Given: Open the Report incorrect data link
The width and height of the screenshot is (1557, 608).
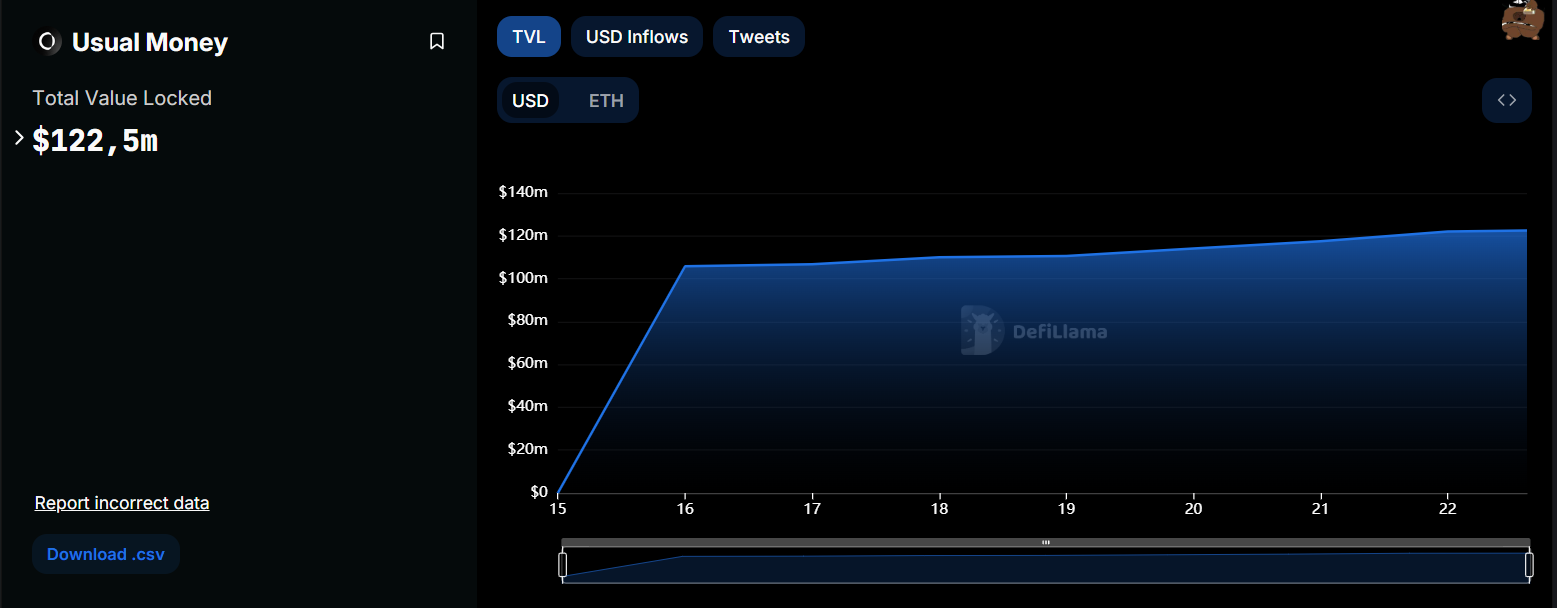Looking at the screenshot, I should pyautogui.click(x=121, y=502).
